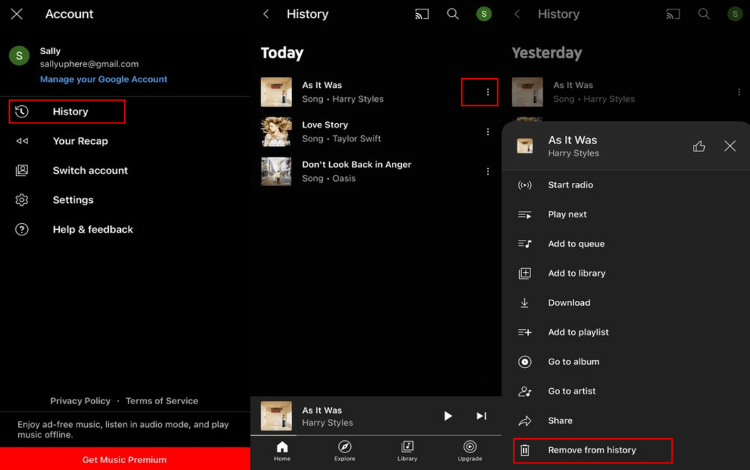Close the Account panel with the X
This screenshot has height=470, width=750.
[x=17, y=14]
